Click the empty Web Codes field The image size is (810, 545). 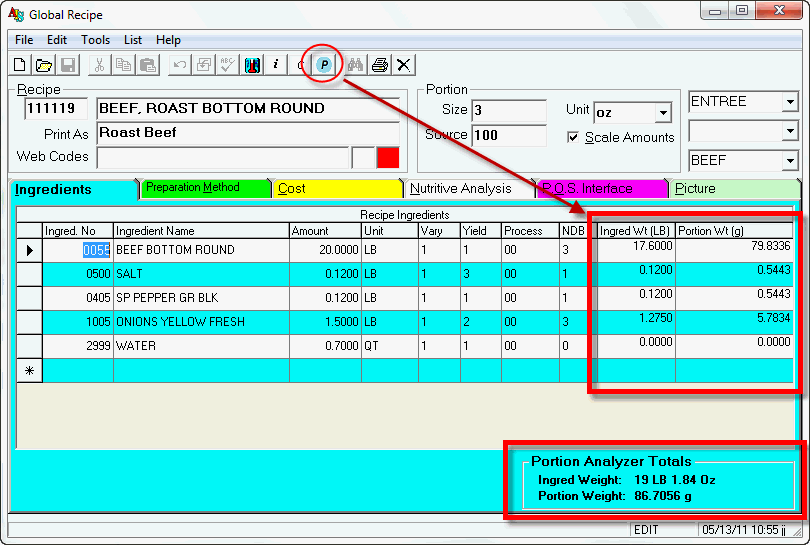[223, 158]
